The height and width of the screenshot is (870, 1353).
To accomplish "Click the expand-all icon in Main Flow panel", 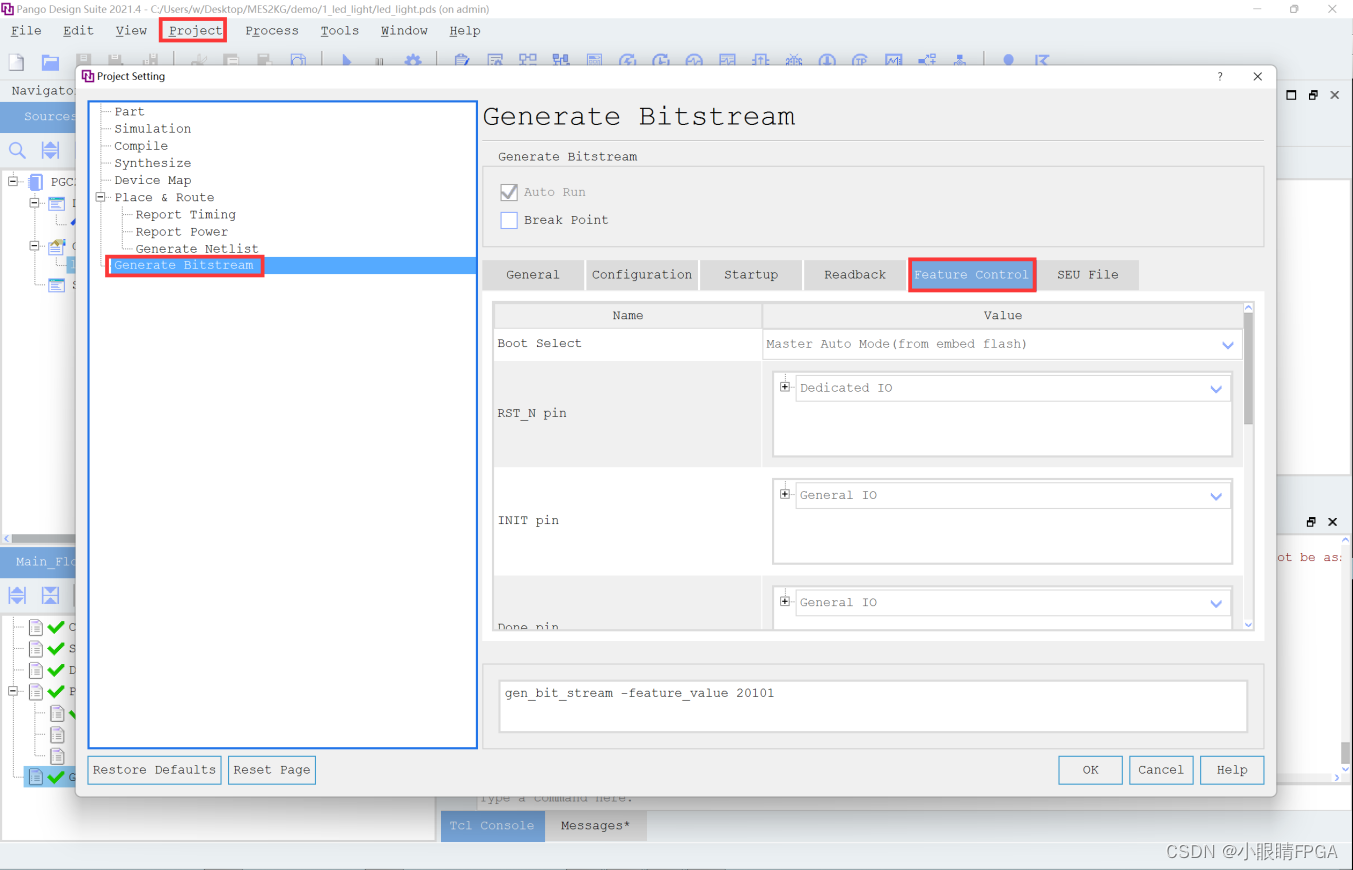I will [x=17, y=596].
